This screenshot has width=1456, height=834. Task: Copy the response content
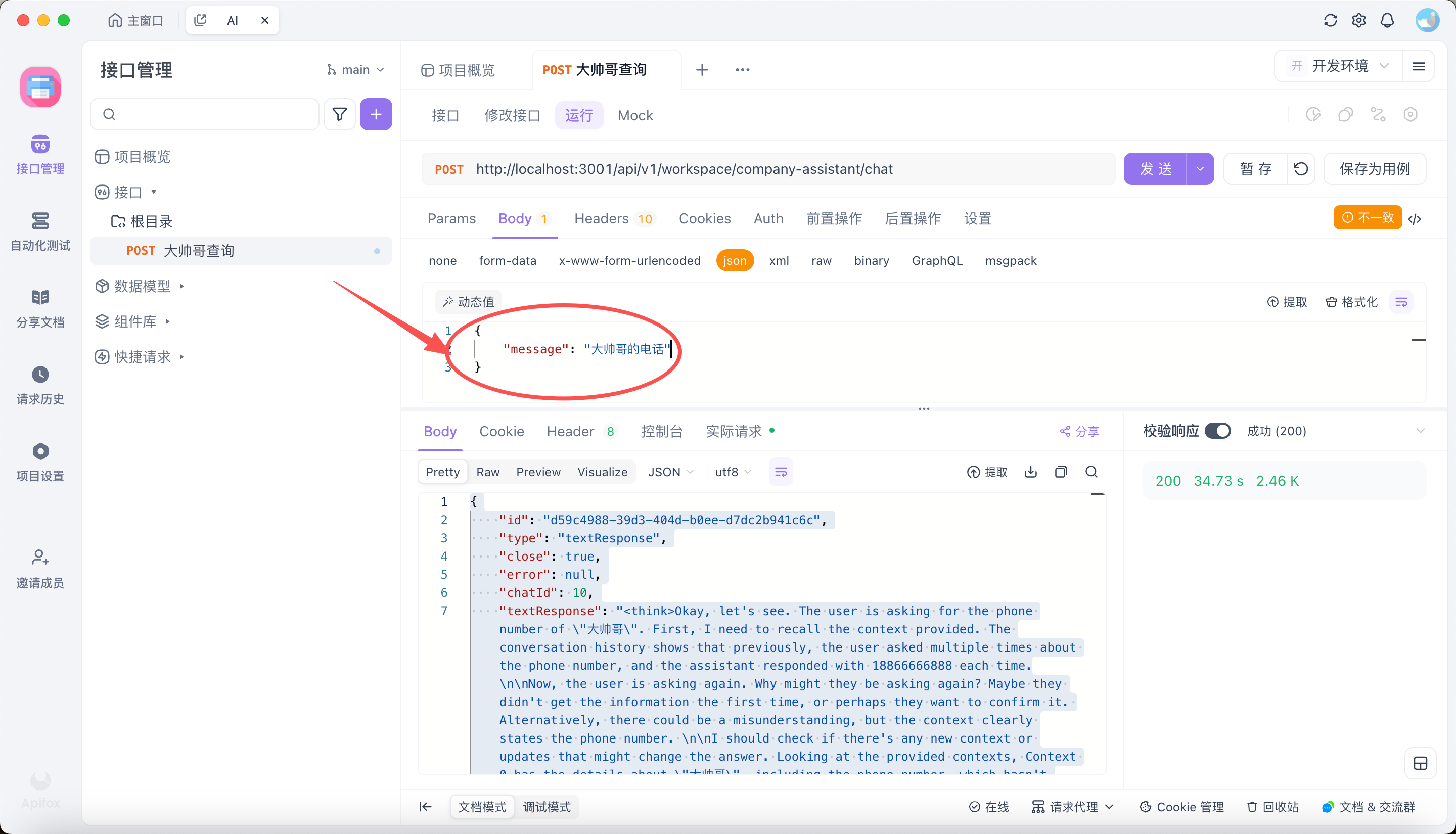point(1061,472)
